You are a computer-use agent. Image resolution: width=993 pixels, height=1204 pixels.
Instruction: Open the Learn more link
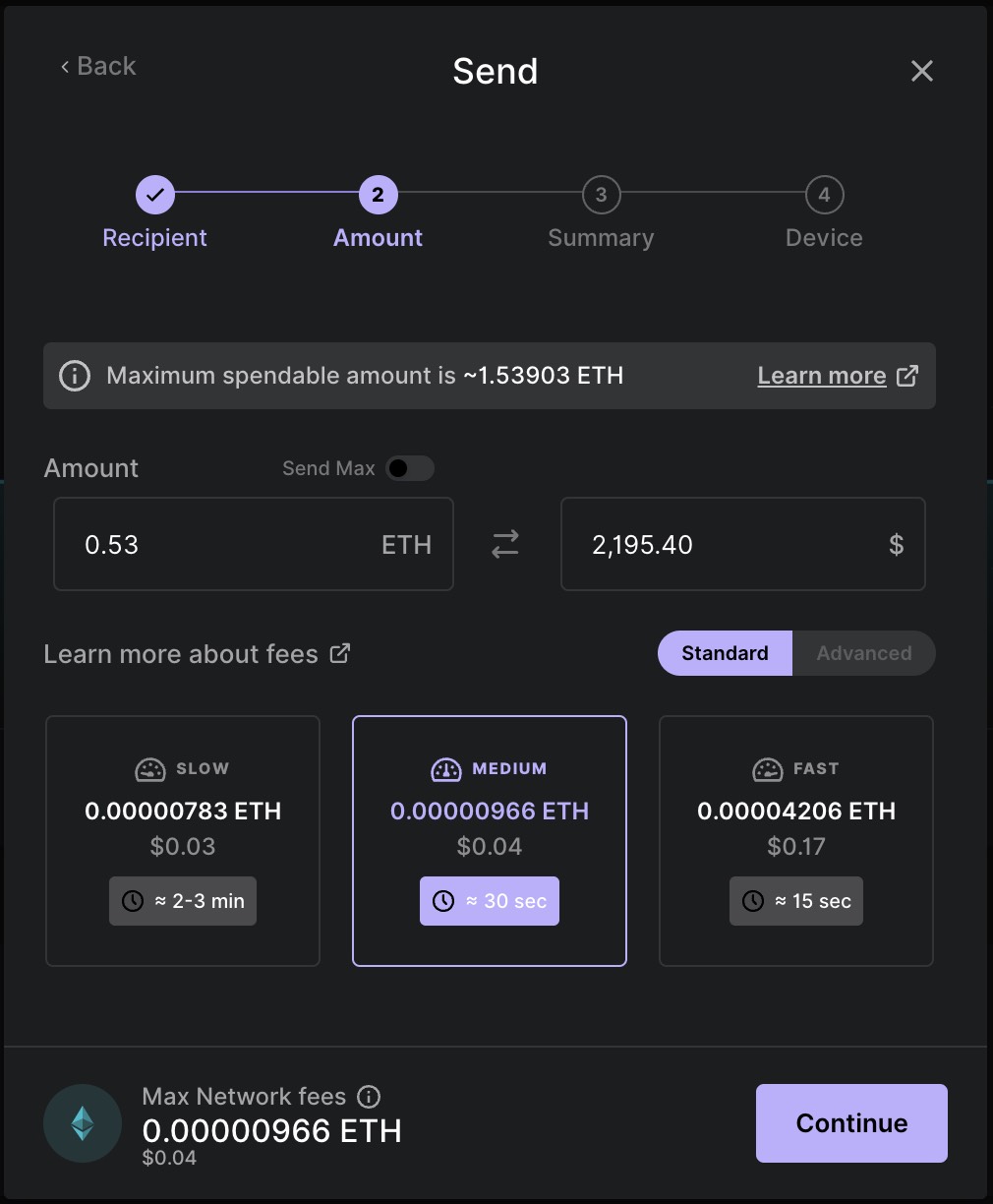click(x=822, y=376)
